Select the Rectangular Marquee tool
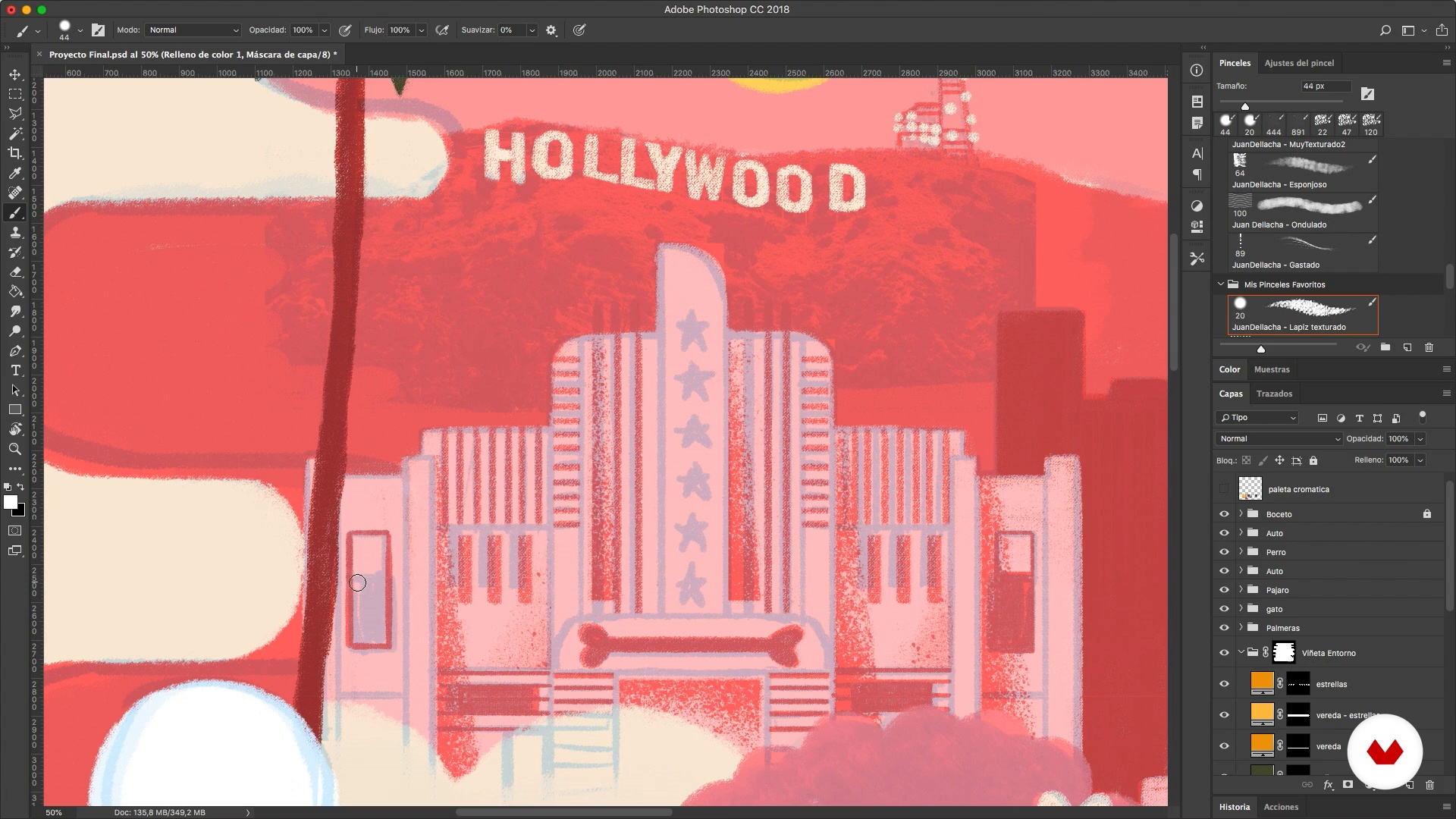 [x=15, y=94]
